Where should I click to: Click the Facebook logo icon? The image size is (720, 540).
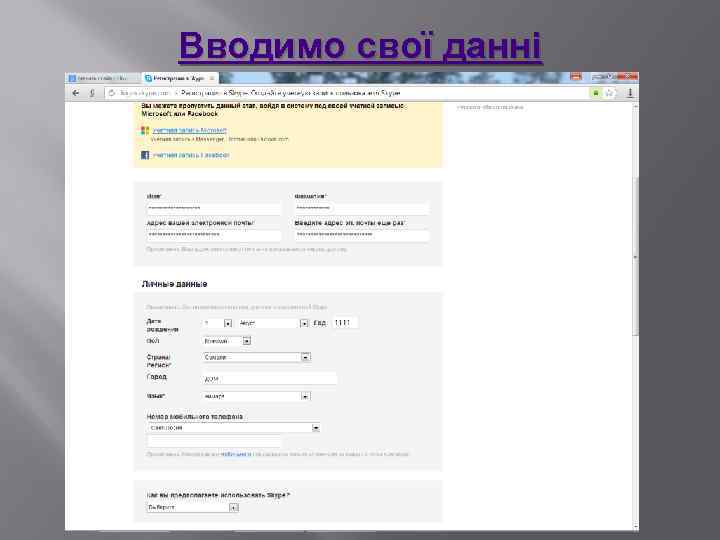(145, 155)
